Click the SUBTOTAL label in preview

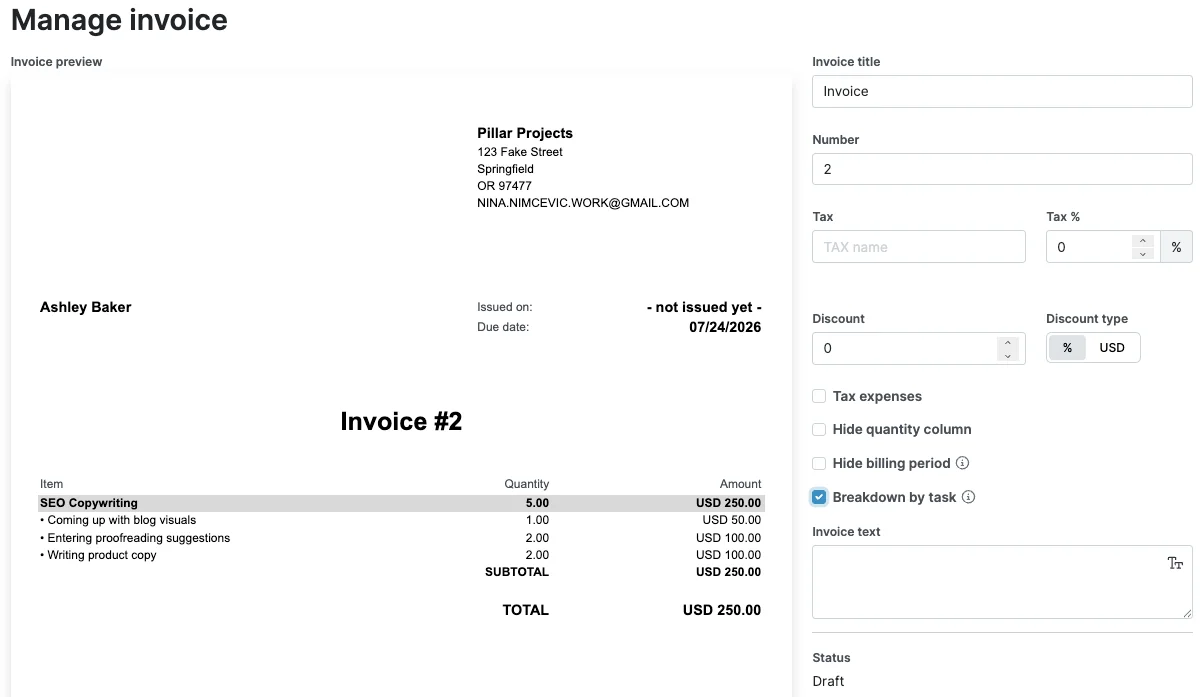pos(517,572)
